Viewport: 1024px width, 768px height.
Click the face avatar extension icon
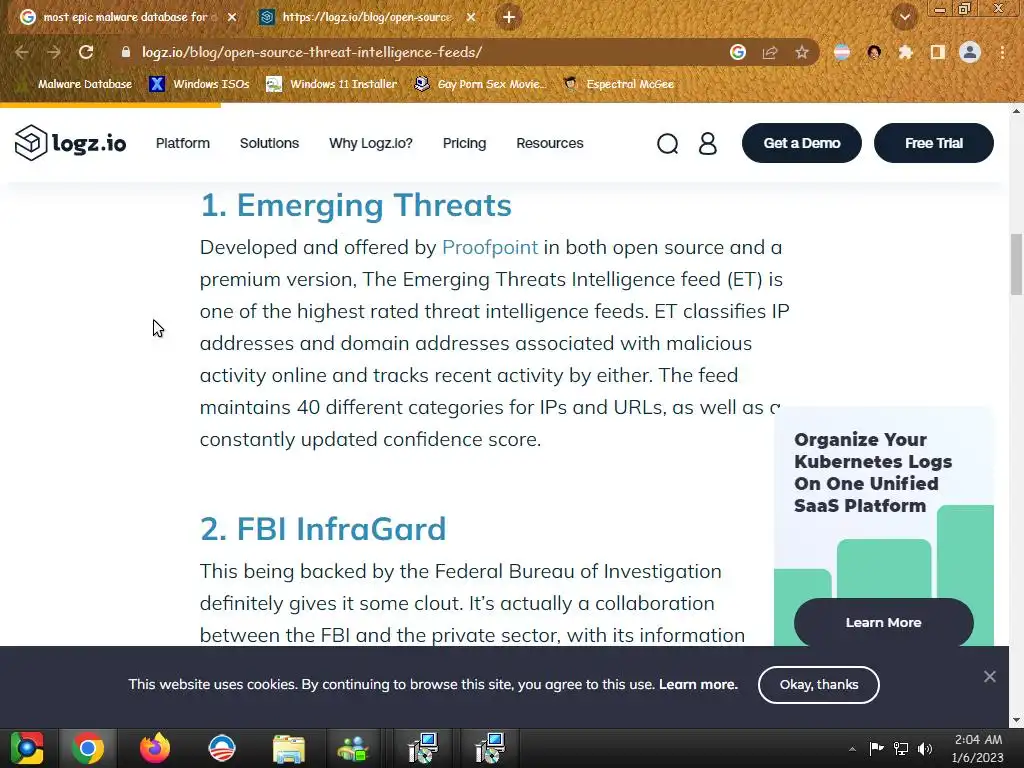pyautogui.click(x=874, y=52)
